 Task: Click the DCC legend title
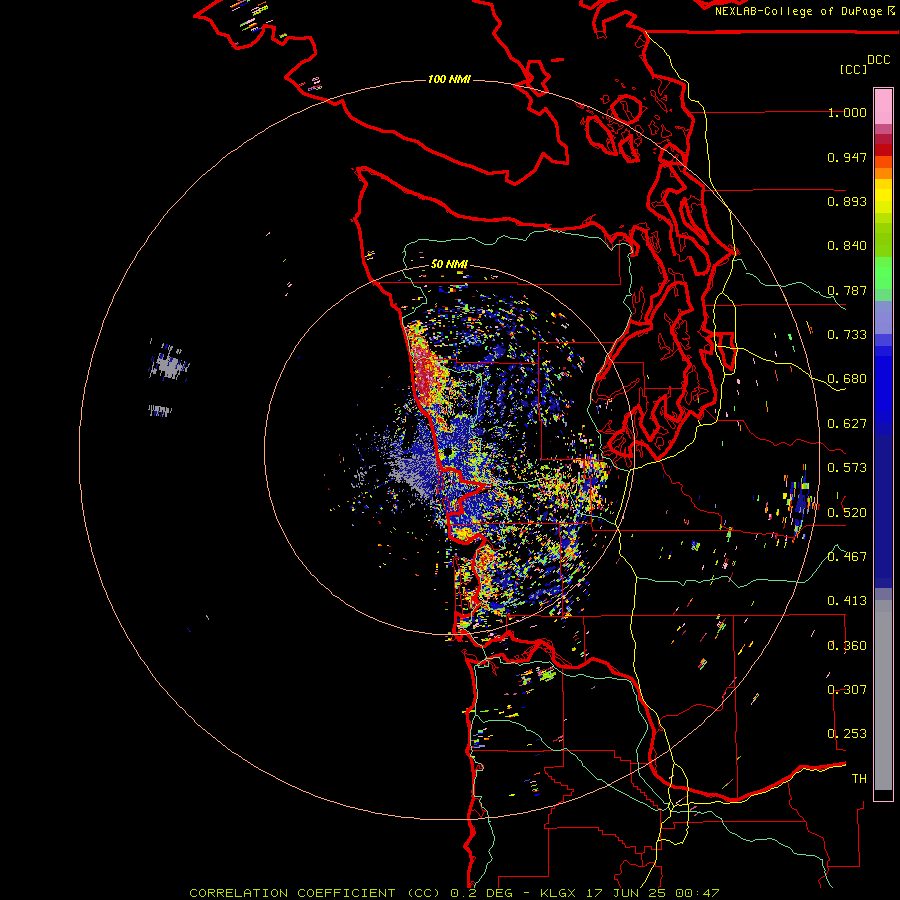(x=878, y=60)
